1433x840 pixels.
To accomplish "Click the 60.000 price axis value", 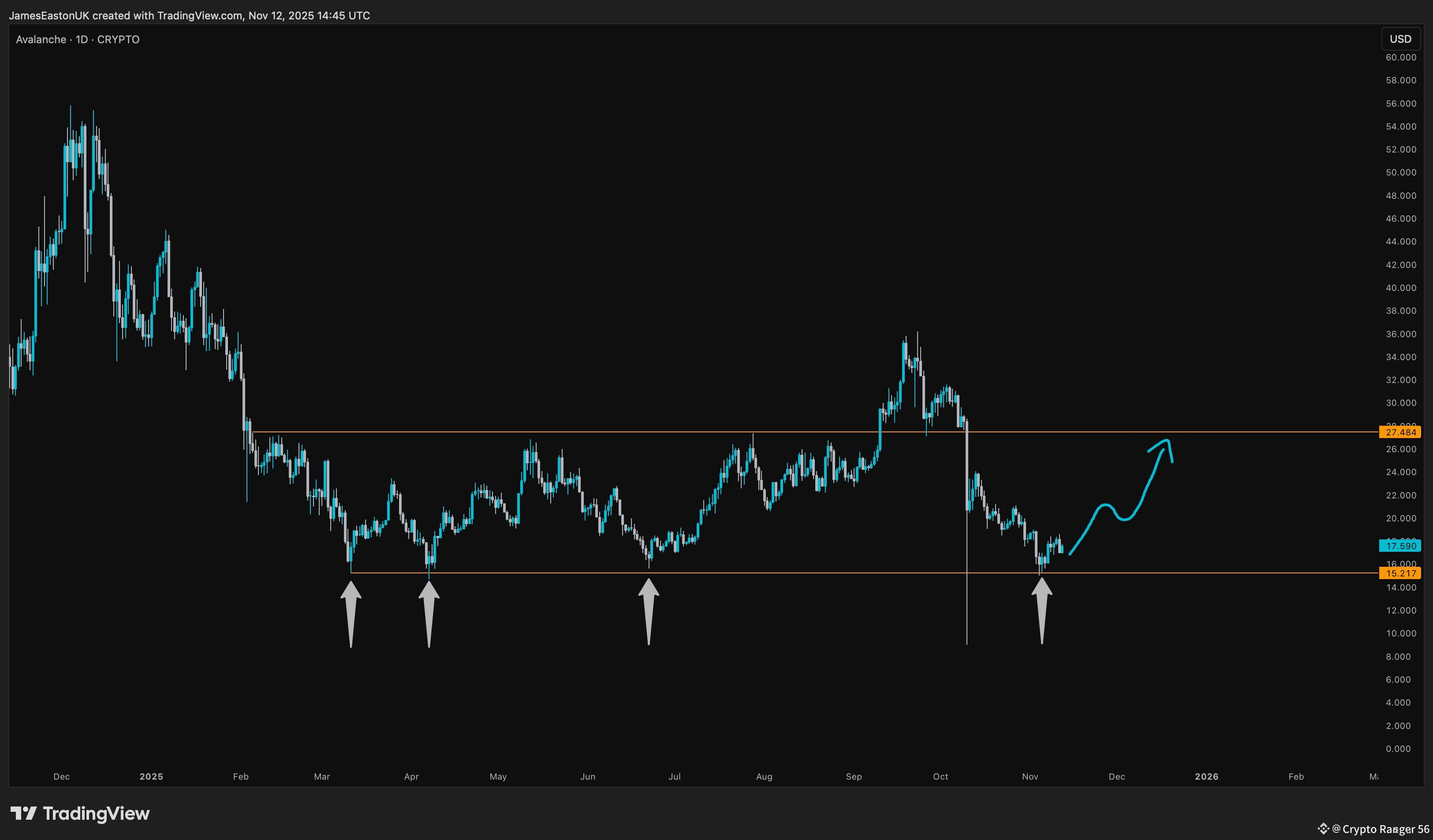I will [x=1400, y=57].
